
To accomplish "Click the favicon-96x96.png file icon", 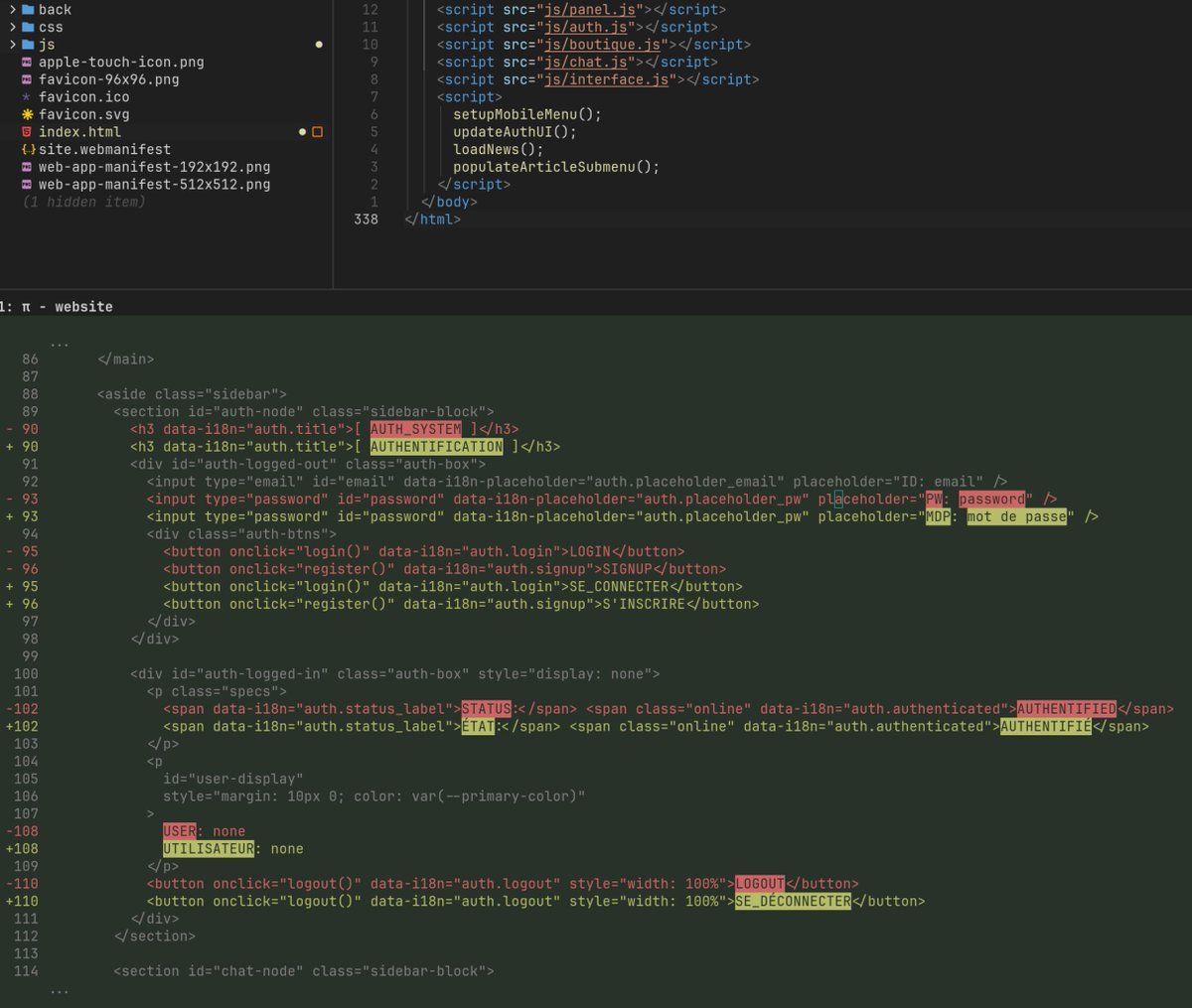I will (27, 79).
